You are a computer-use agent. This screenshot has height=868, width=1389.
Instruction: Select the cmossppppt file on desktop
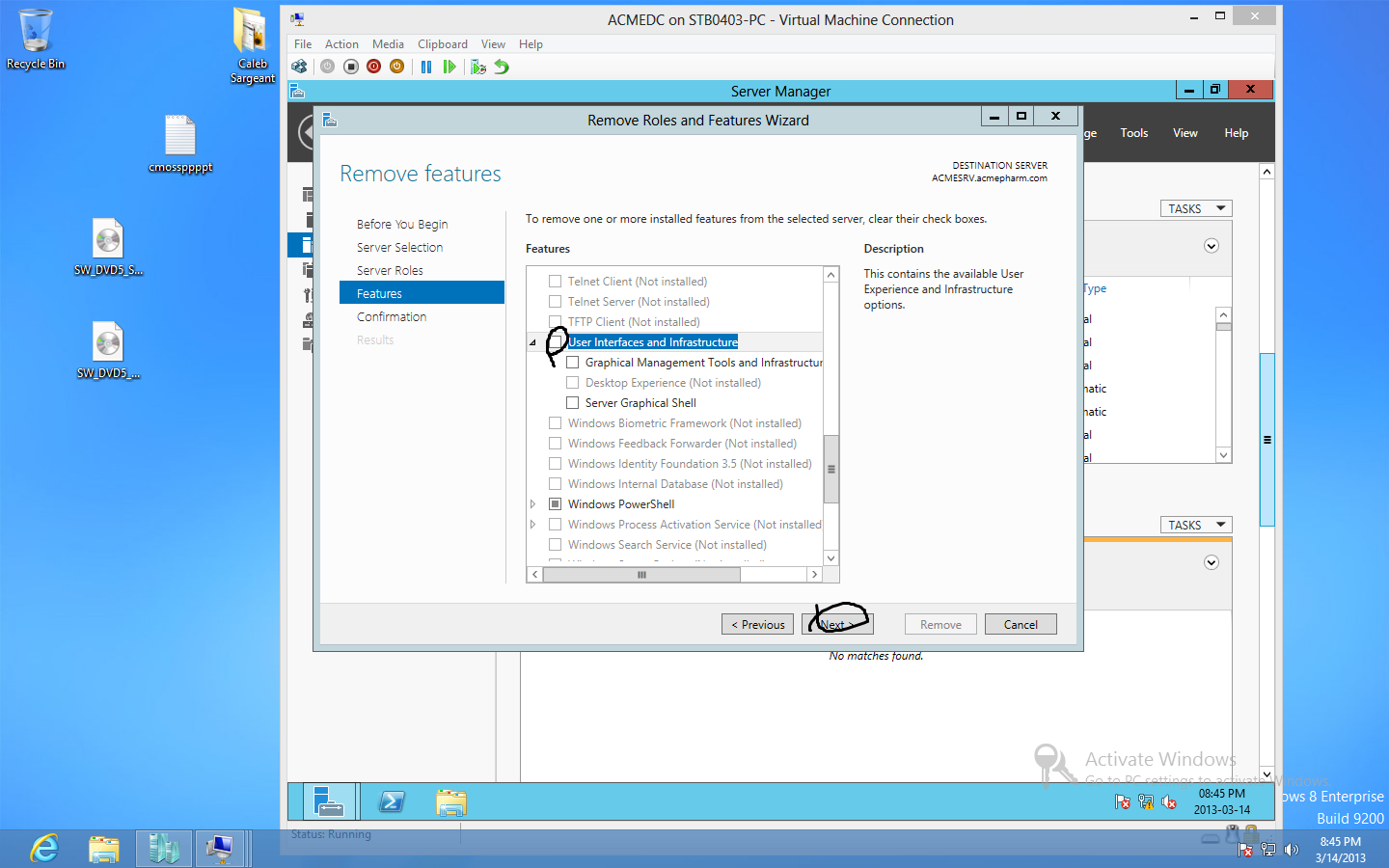click(x=180, y=144)
